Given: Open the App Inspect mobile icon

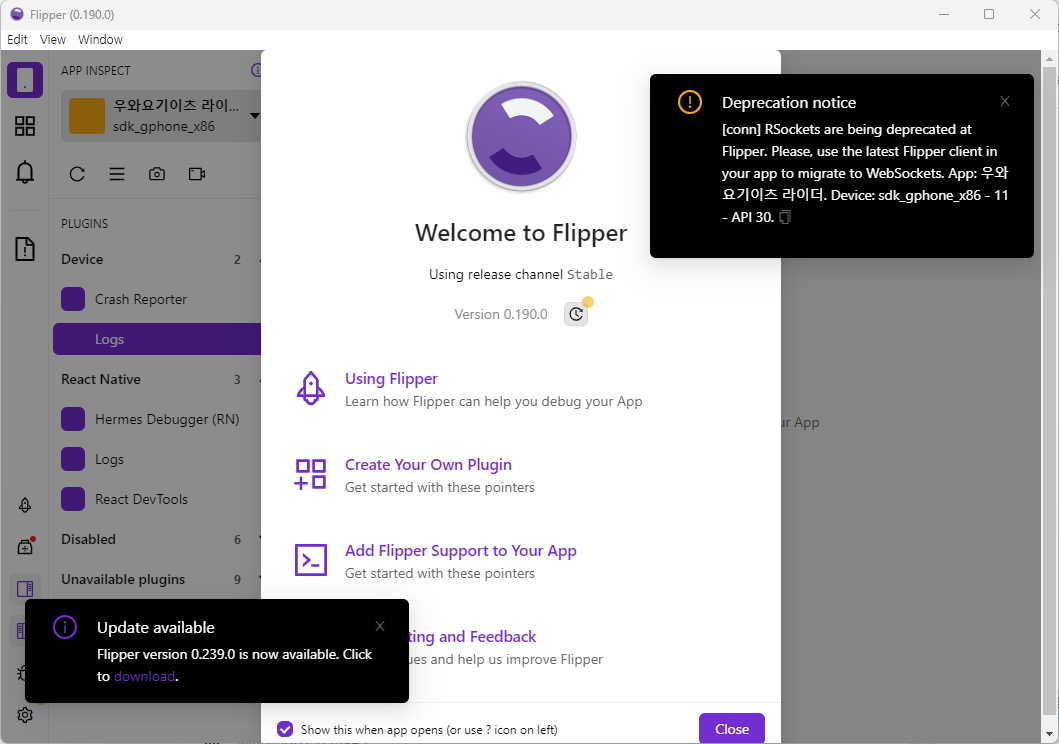Looking at the screenshot, I should [25, 80].
